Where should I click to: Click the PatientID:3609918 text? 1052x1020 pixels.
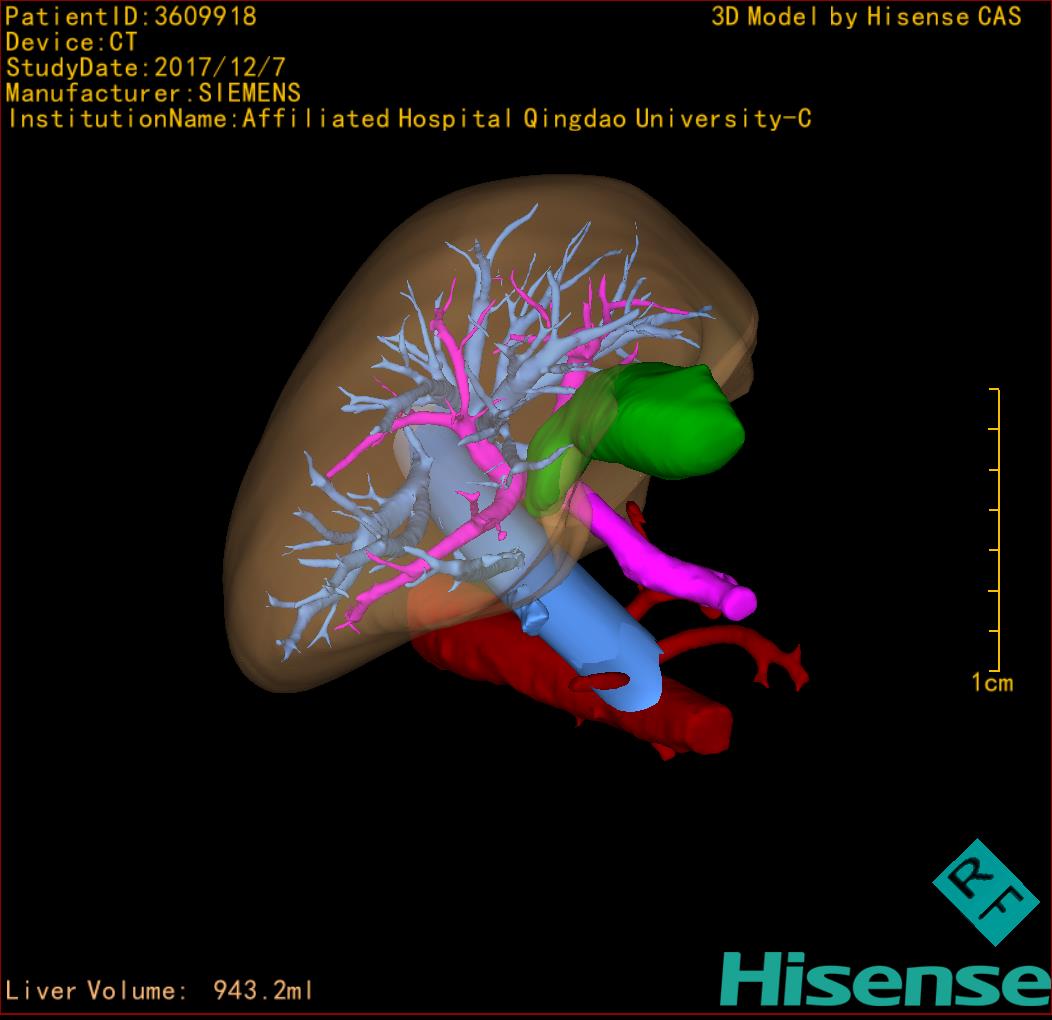(131, 17)
